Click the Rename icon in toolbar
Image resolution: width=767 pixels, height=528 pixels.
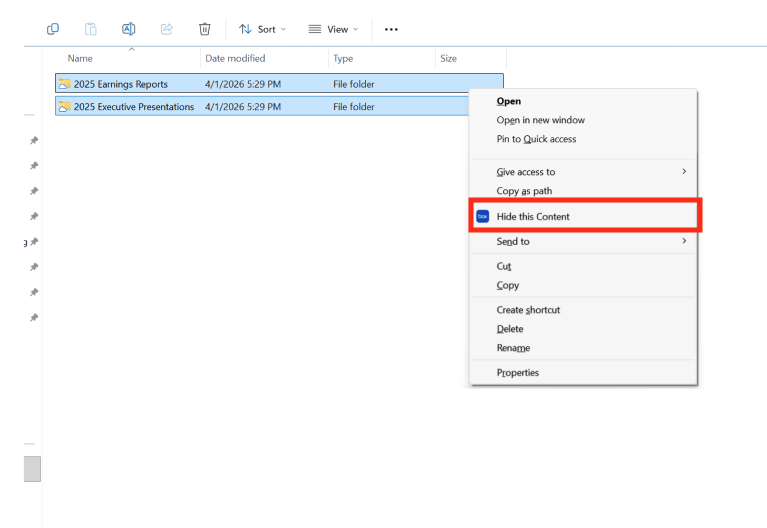[129, 29]
